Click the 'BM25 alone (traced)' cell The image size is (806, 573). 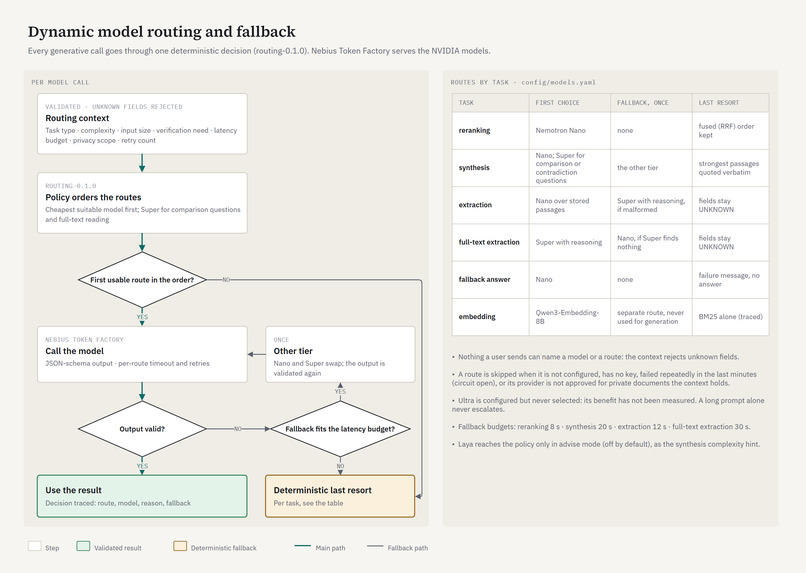tap(730, 317)
